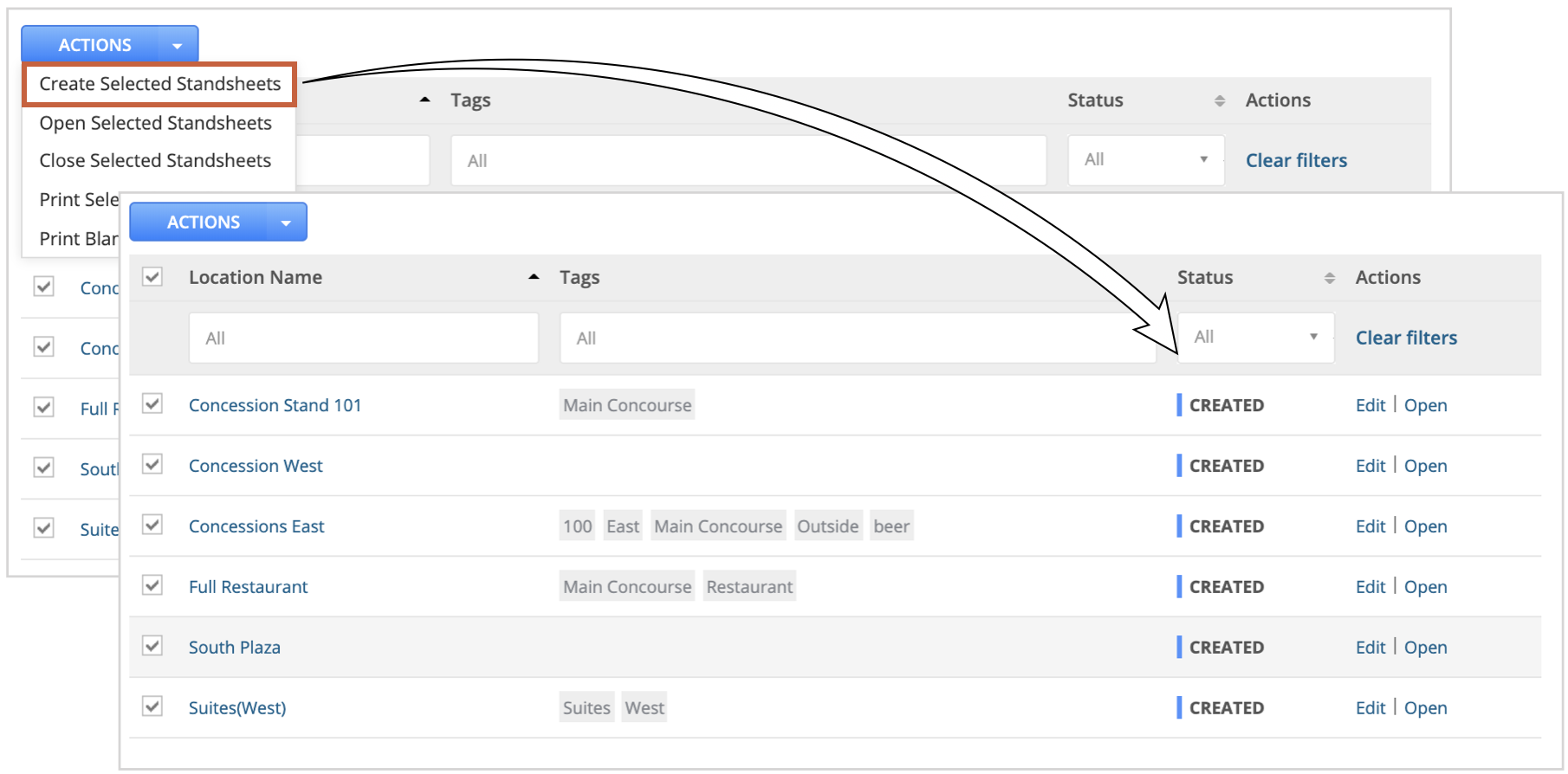Choose Create Selected Standsheets menu item
The image size is (1568, 774).
click(159, 84)
